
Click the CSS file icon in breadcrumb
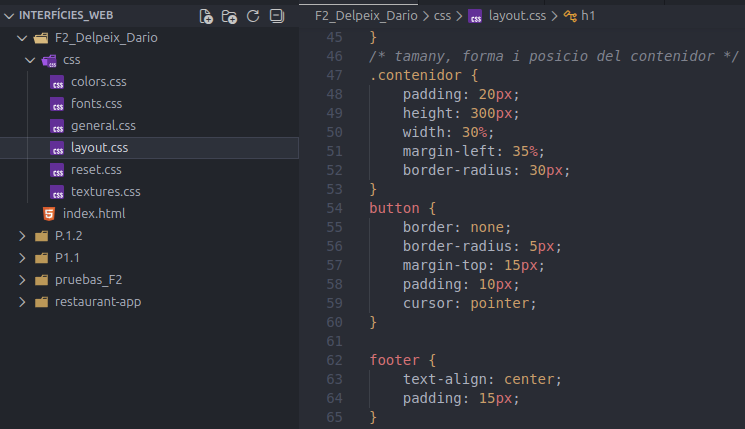(x=475, y=16)
